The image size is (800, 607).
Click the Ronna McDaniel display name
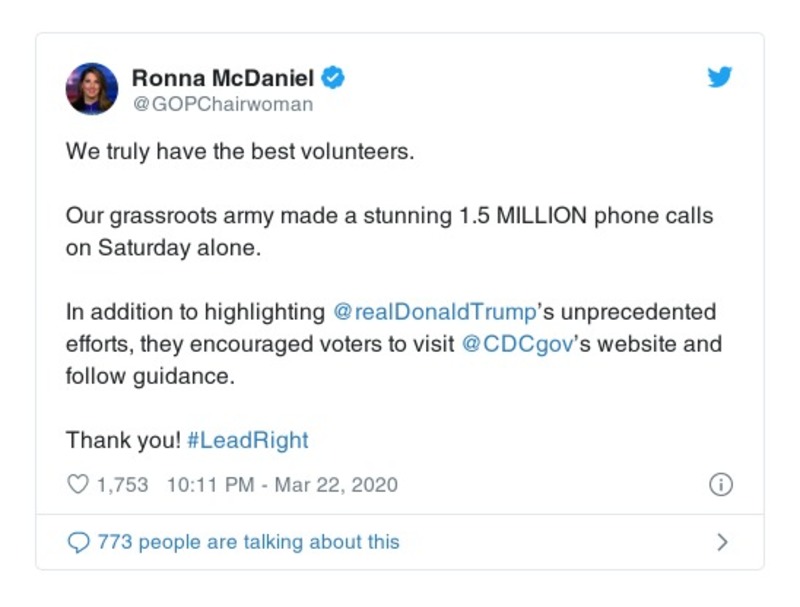[226, 77]
